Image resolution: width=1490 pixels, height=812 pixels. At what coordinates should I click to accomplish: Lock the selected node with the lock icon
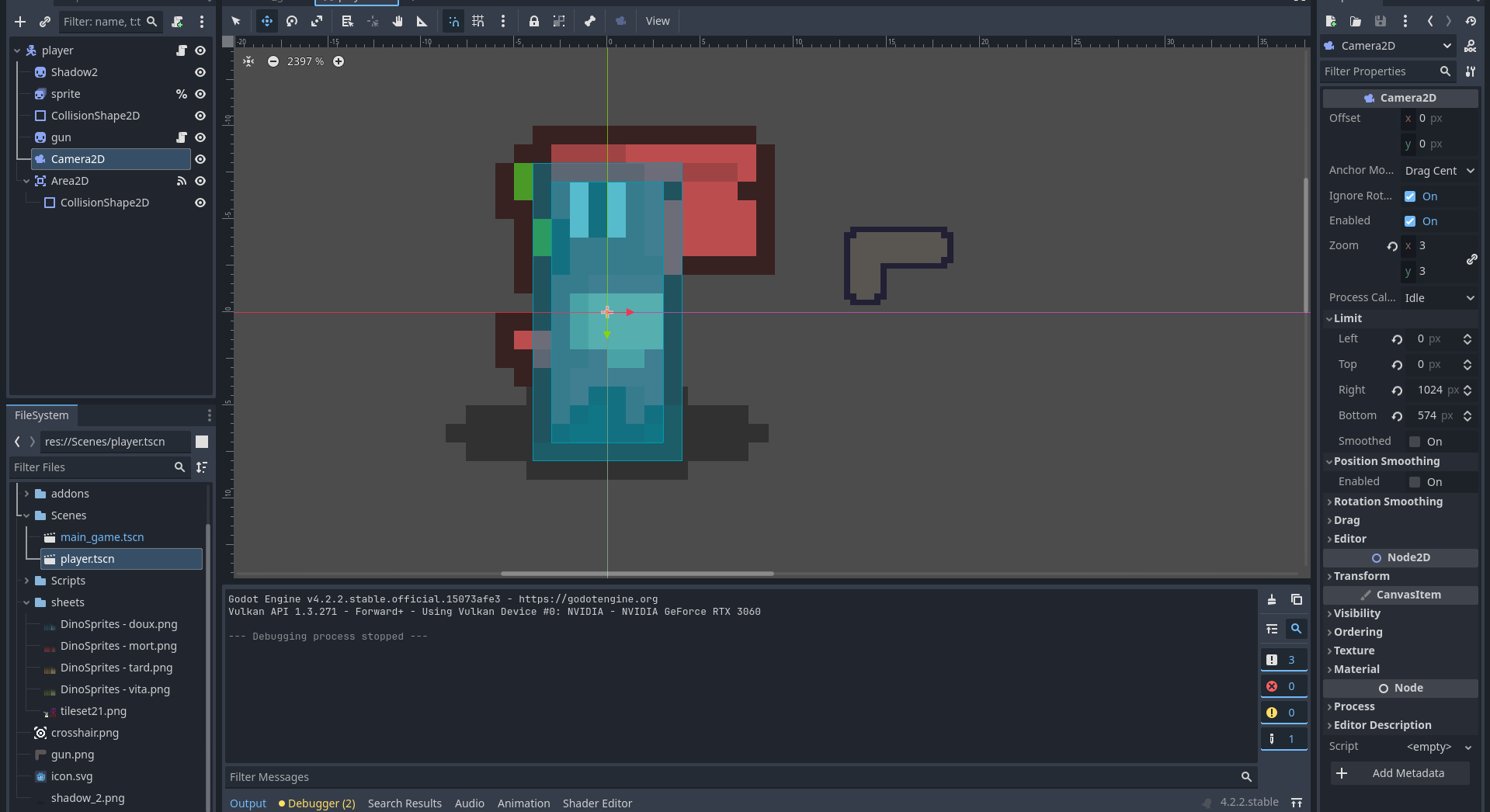click(534, 21)
